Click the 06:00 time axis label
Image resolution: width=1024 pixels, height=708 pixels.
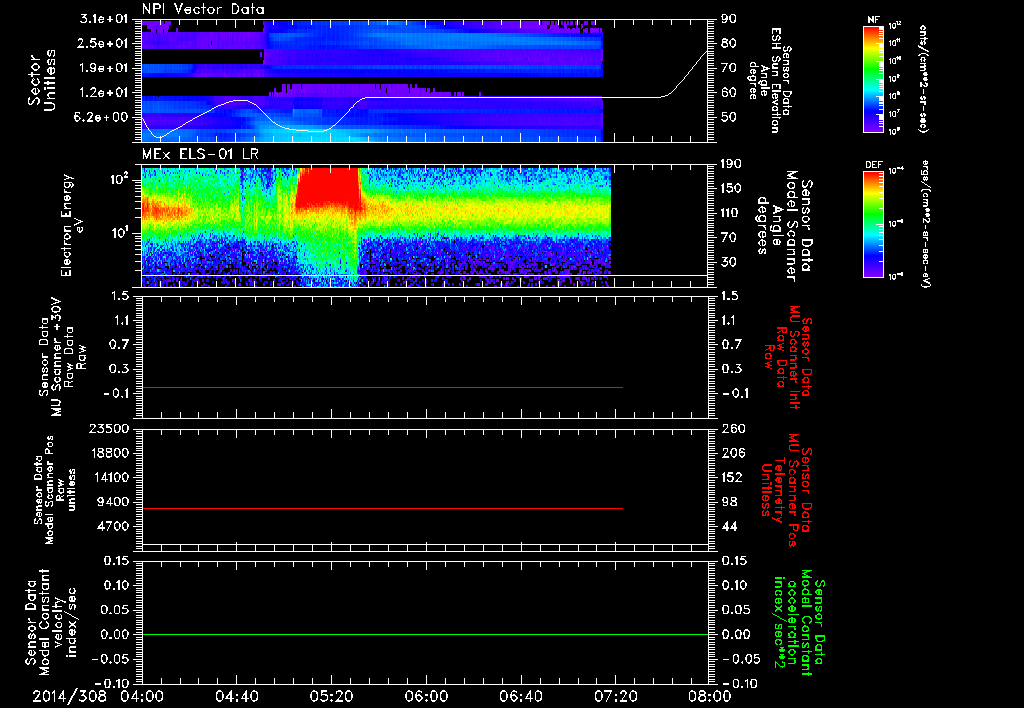426,696
